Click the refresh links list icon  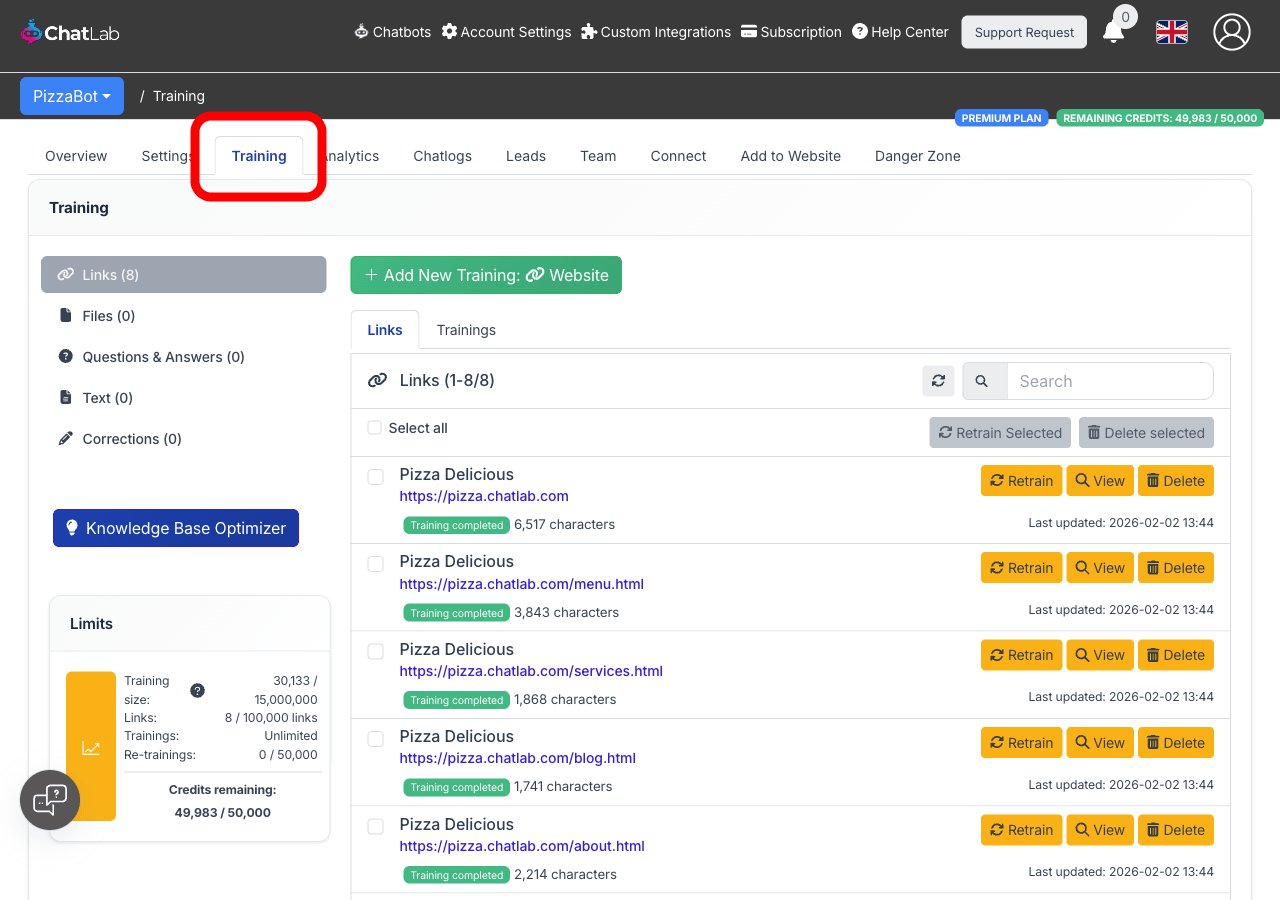(x=938, y=381)
